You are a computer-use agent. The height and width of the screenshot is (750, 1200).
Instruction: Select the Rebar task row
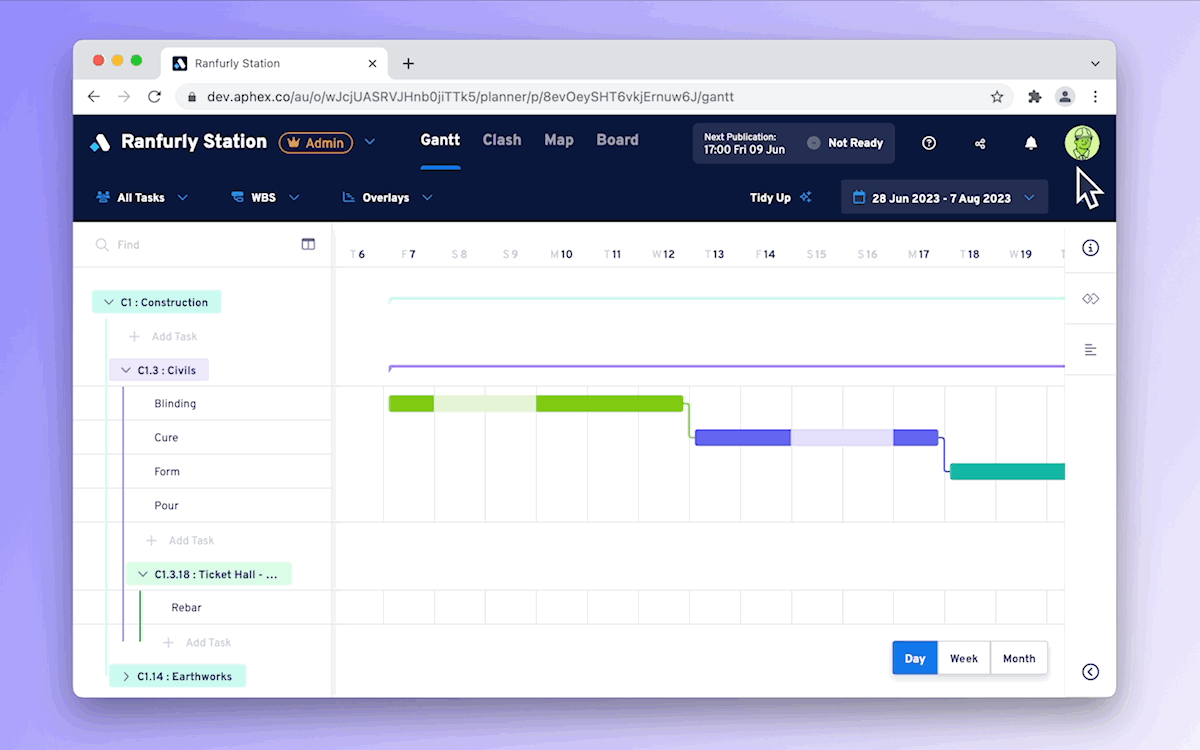coord(203,608)
